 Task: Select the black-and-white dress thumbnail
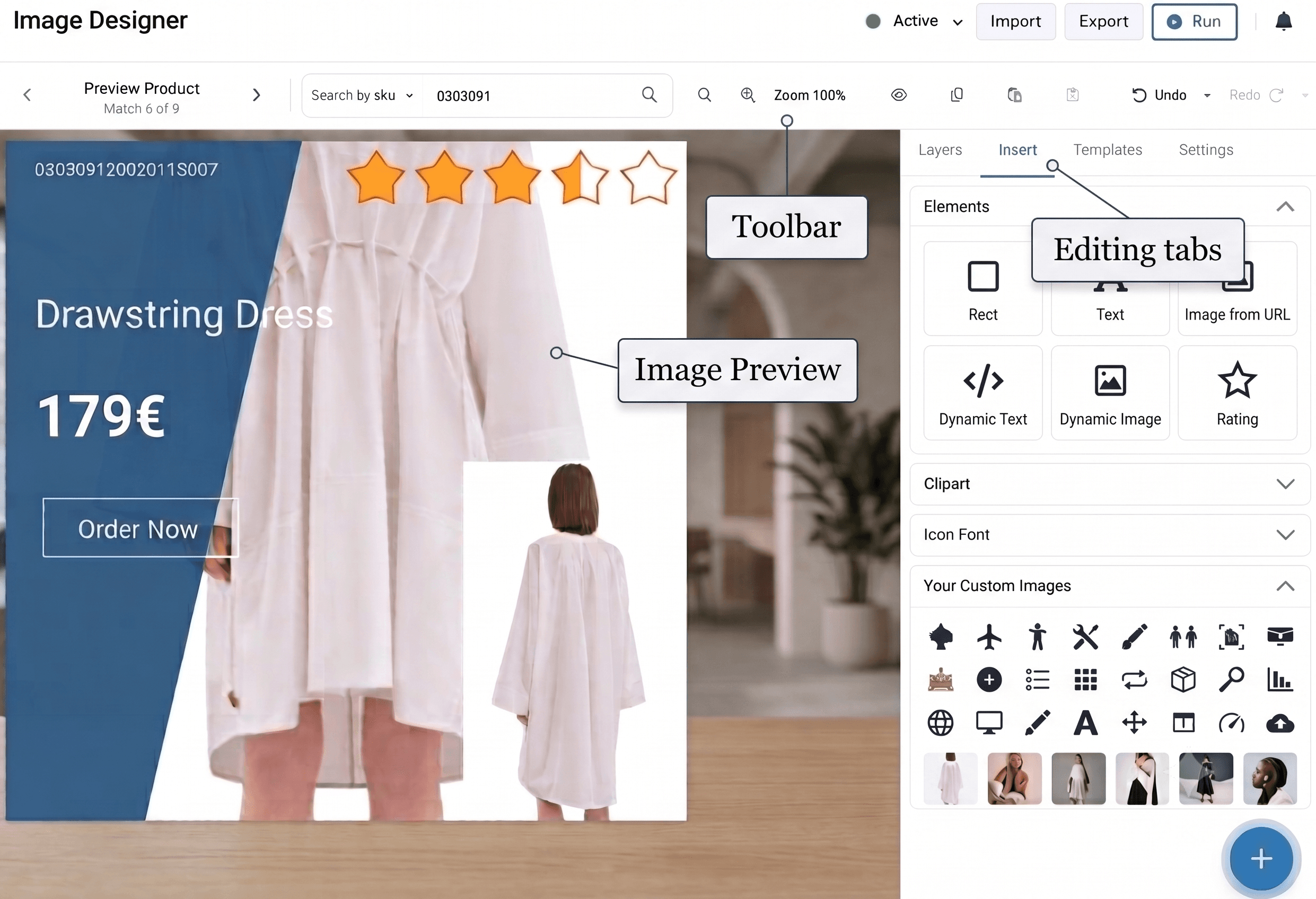tap(1142, 779)
